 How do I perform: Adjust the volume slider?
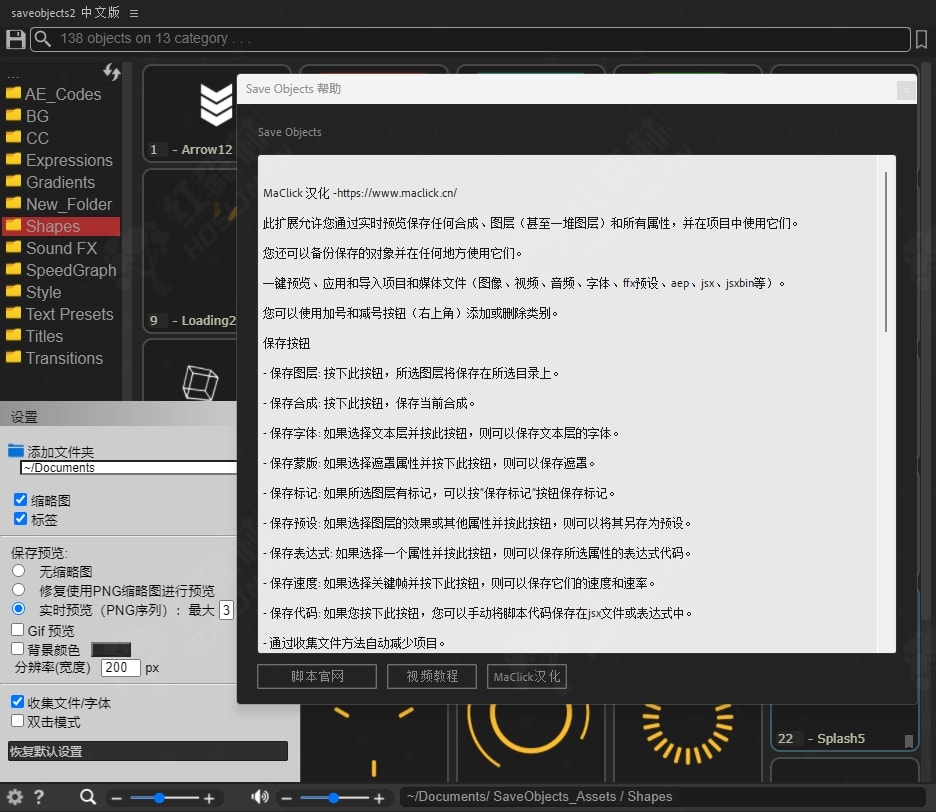[x=334, y=798]
